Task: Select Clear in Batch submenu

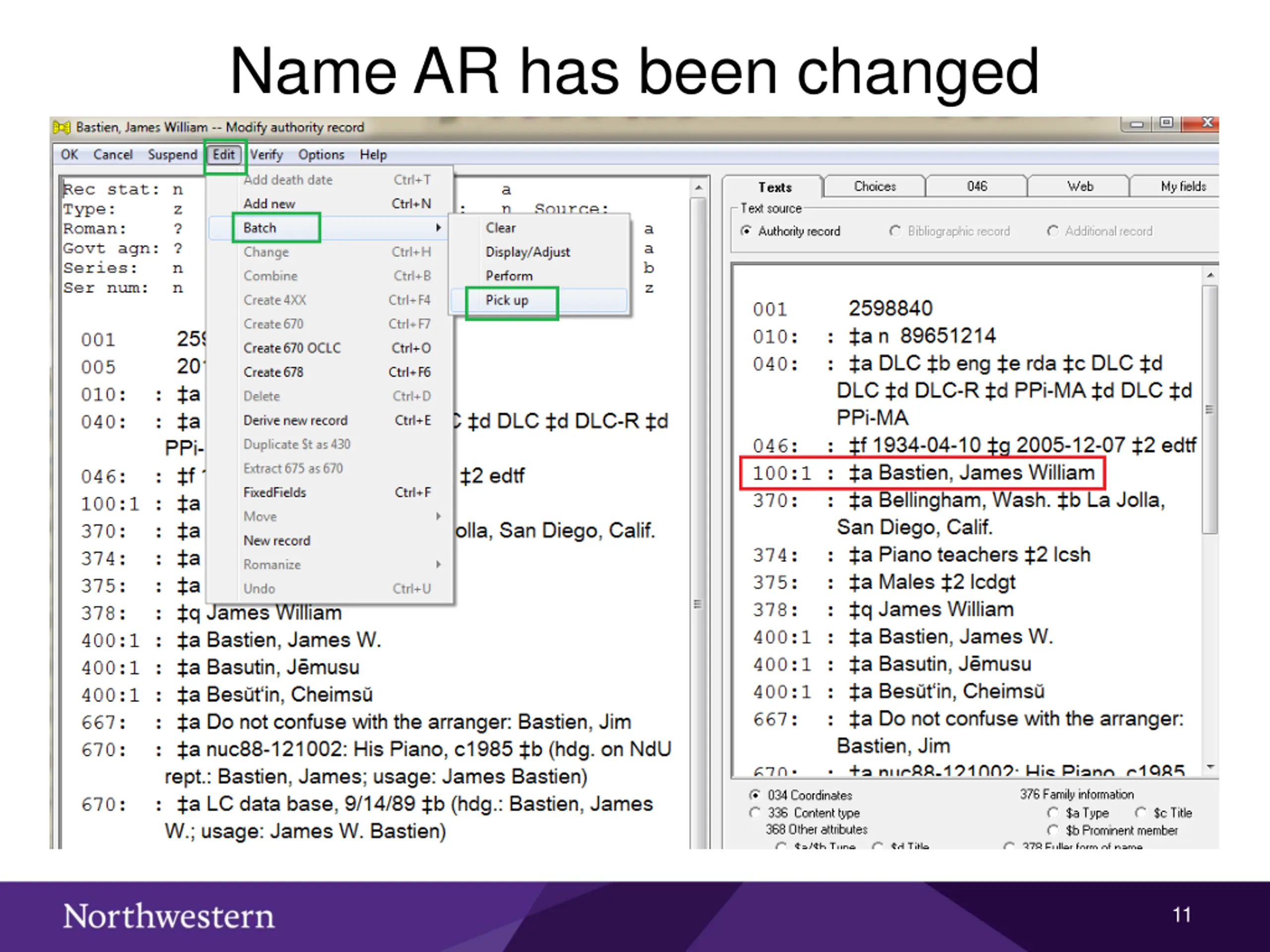Action: click(539, 228)
